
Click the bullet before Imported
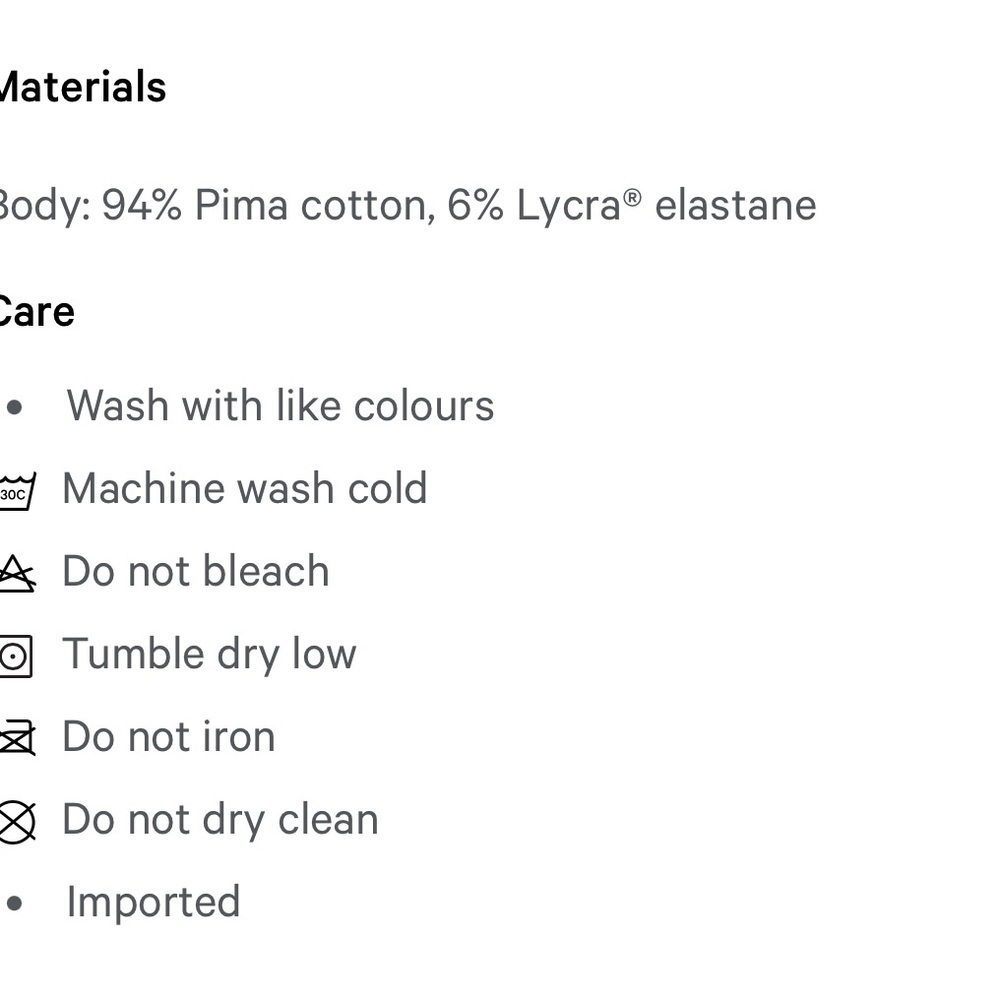(14, 903)
